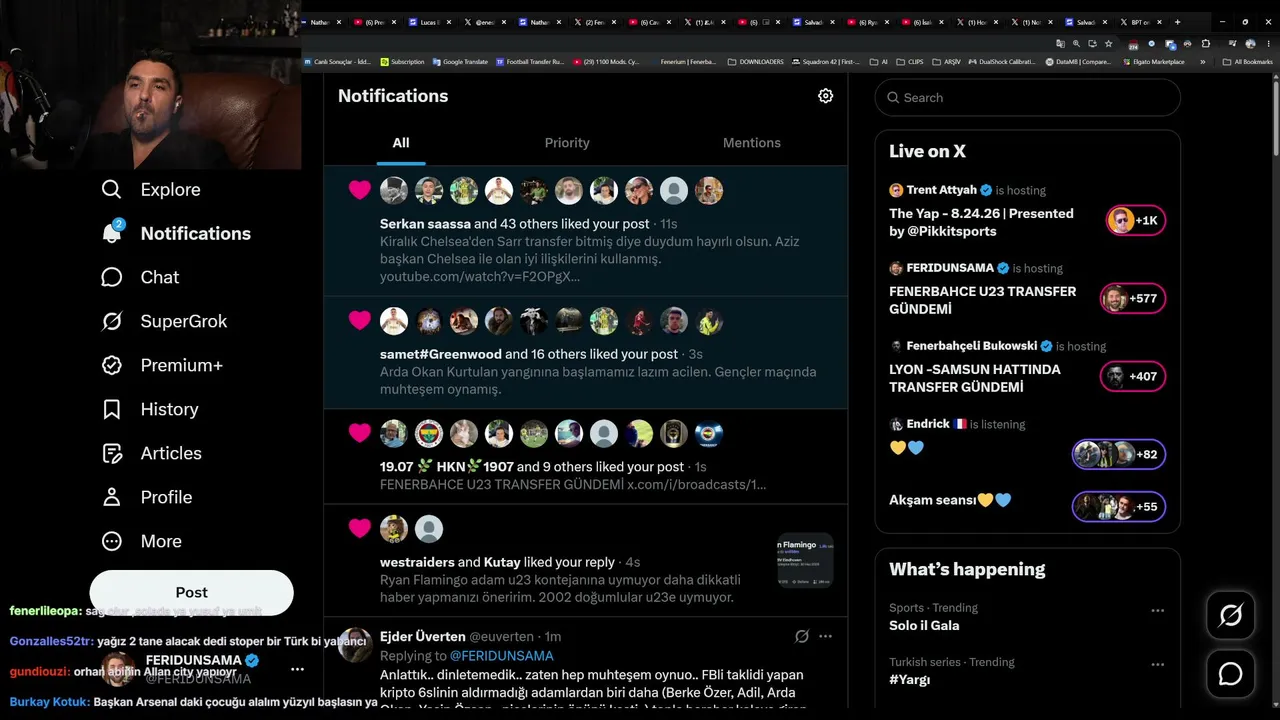Show hidden bookmarks with the overflow chevron

(1202, 62)
